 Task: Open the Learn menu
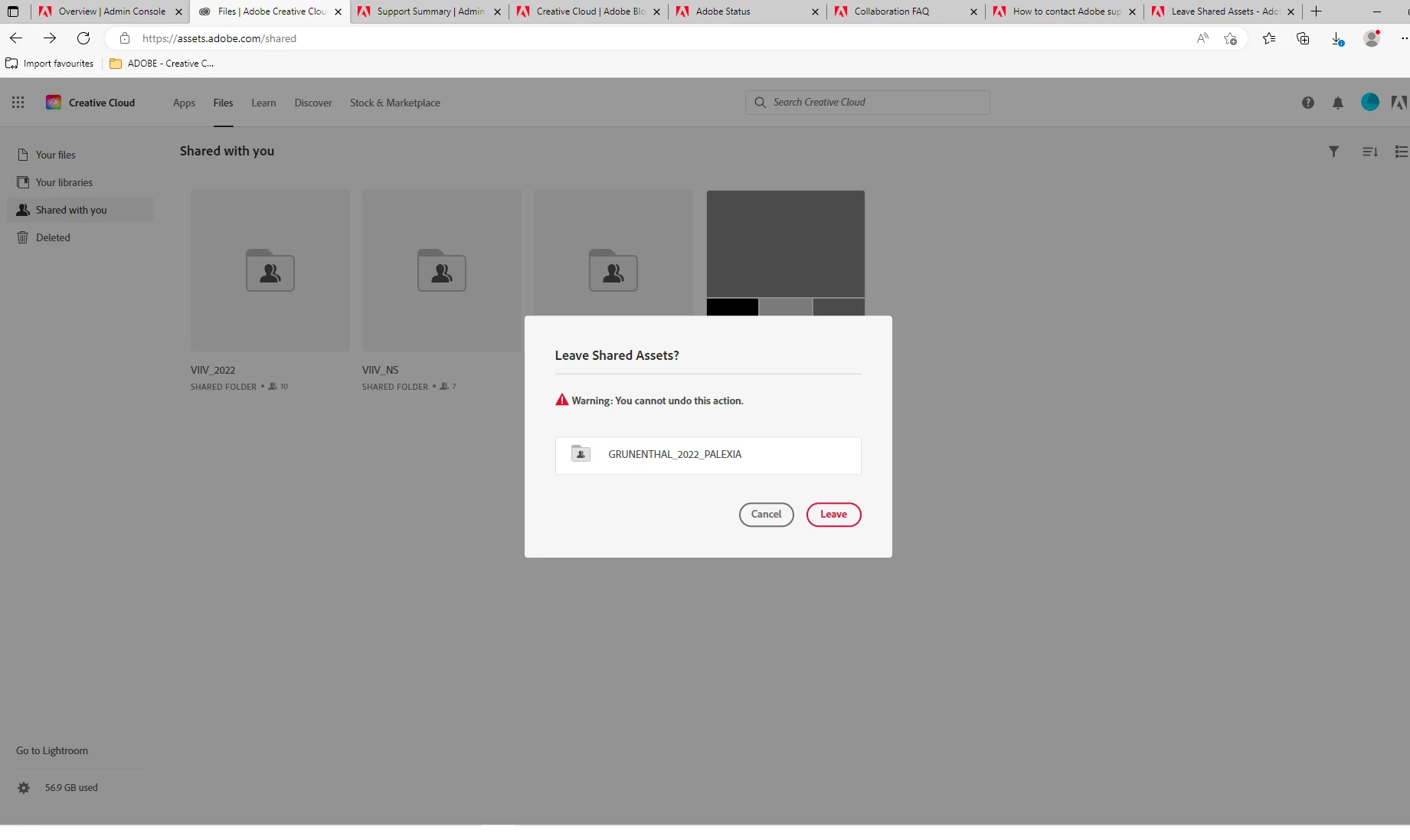[x=263, y=103]
